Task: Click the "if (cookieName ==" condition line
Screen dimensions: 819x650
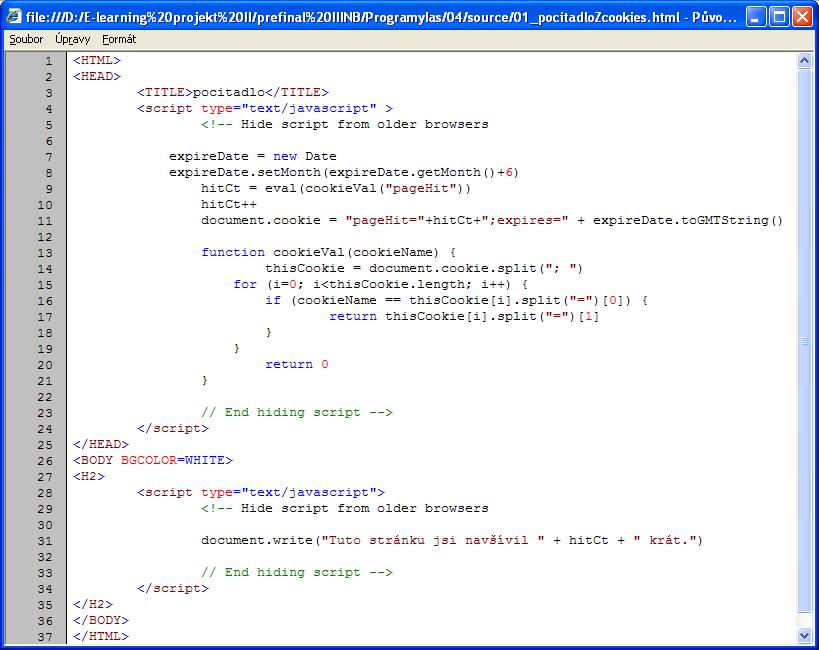Action: [x=457, y=300]
